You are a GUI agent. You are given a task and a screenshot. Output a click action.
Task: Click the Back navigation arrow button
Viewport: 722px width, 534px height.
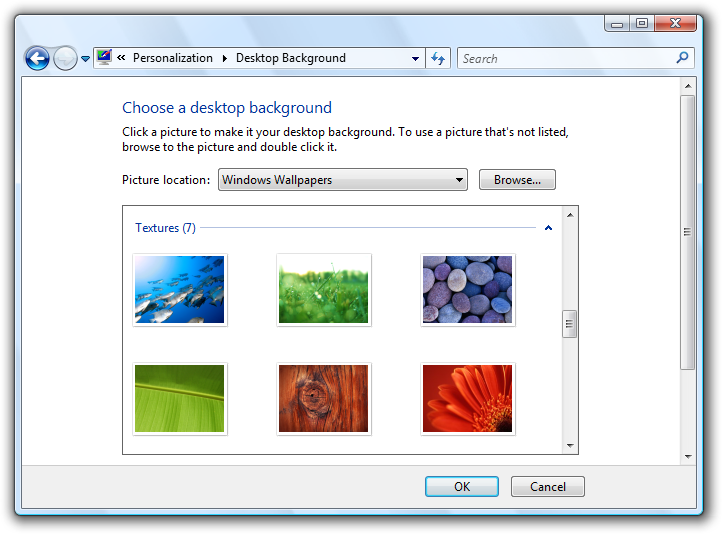tap(37, 58)
